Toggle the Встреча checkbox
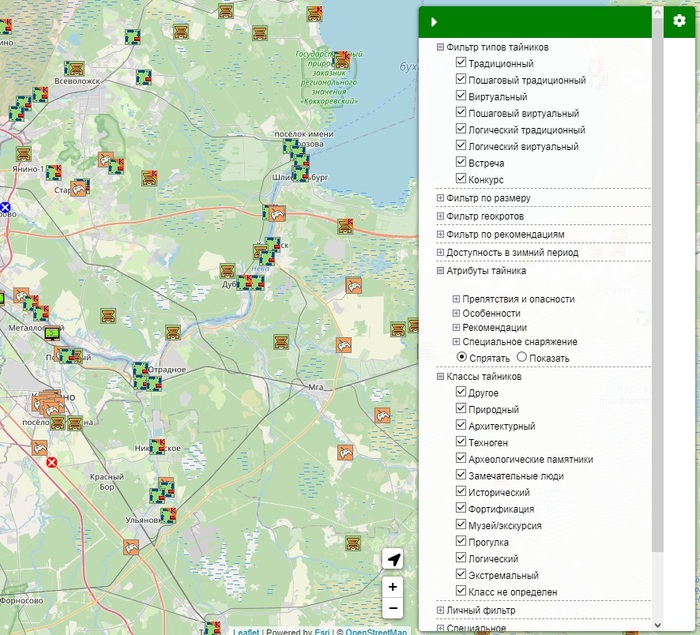 pyautogui.click(x=461, y=162)
